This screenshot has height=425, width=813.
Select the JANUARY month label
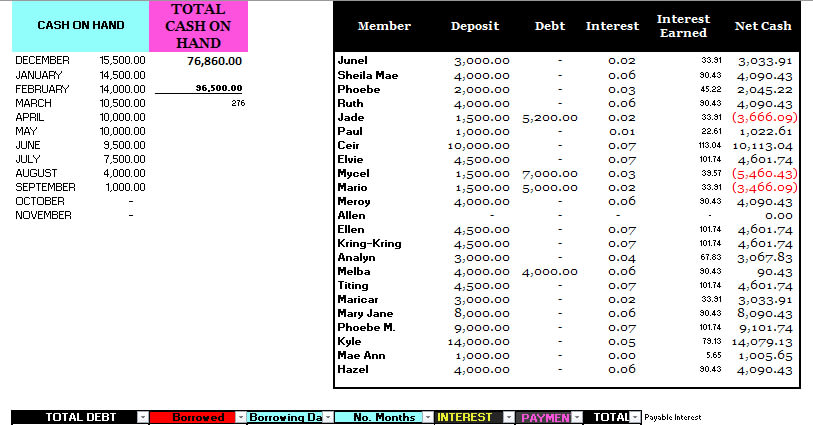coord(39,75)
